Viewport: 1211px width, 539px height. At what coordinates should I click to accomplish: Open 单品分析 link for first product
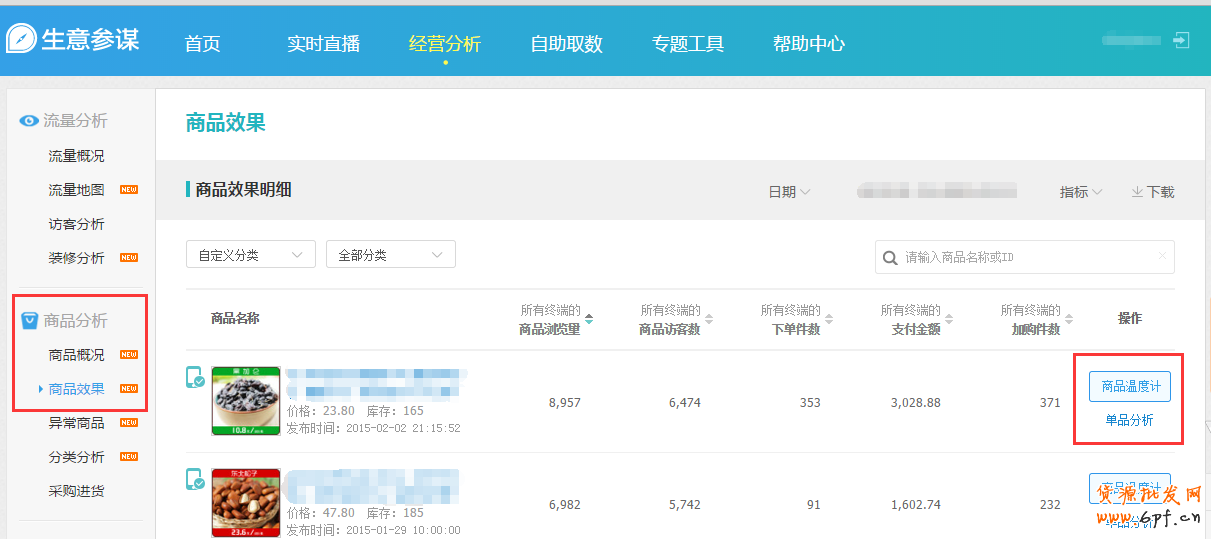coord(1129,420)
